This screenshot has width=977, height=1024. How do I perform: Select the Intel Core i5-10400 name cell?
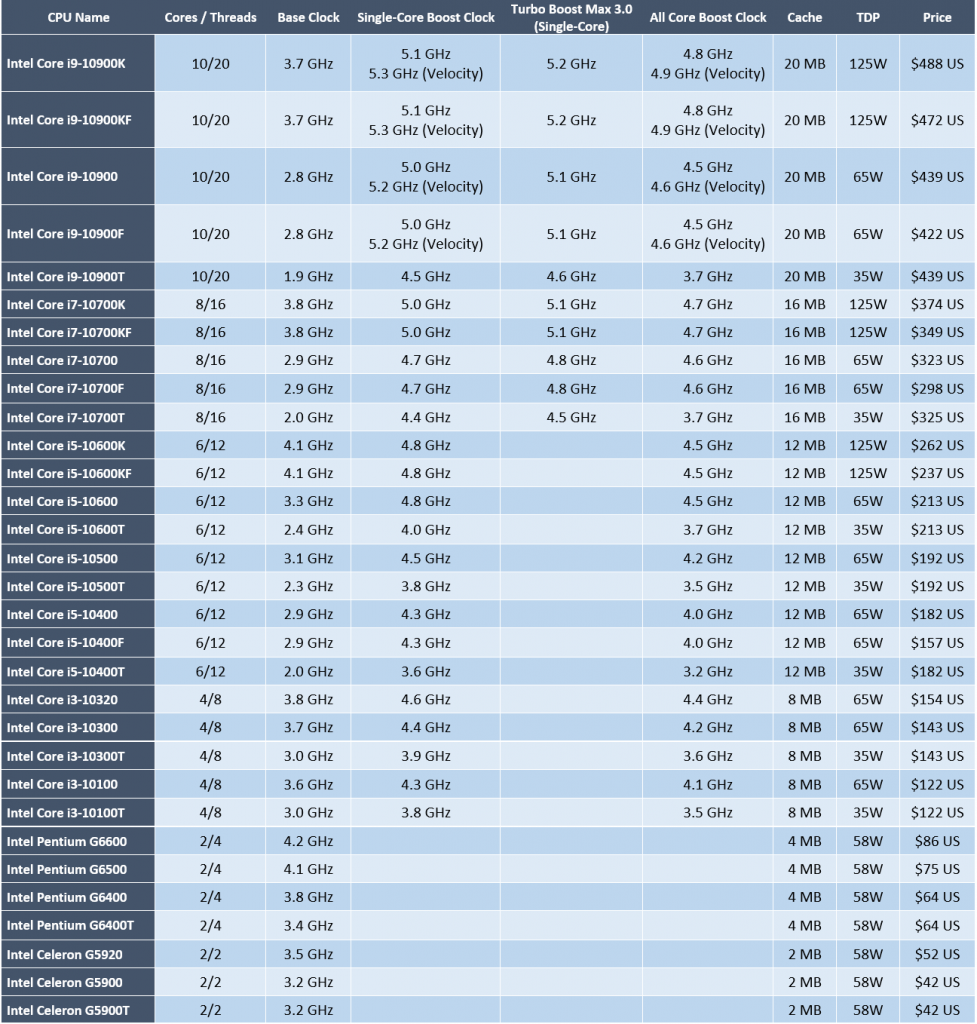(78, 615)
